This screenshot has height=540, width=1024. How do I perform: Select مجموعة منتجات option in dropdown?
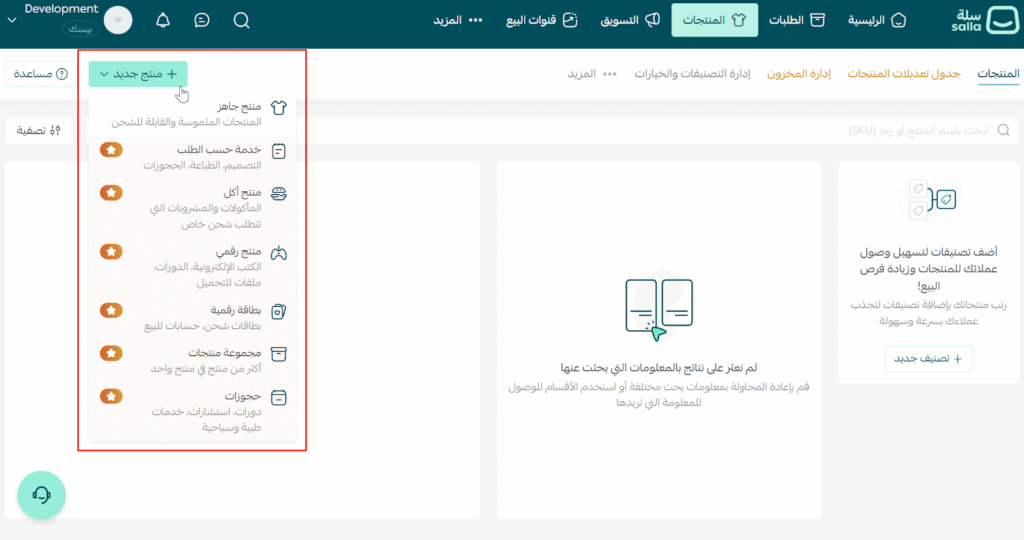click(226, 353)
